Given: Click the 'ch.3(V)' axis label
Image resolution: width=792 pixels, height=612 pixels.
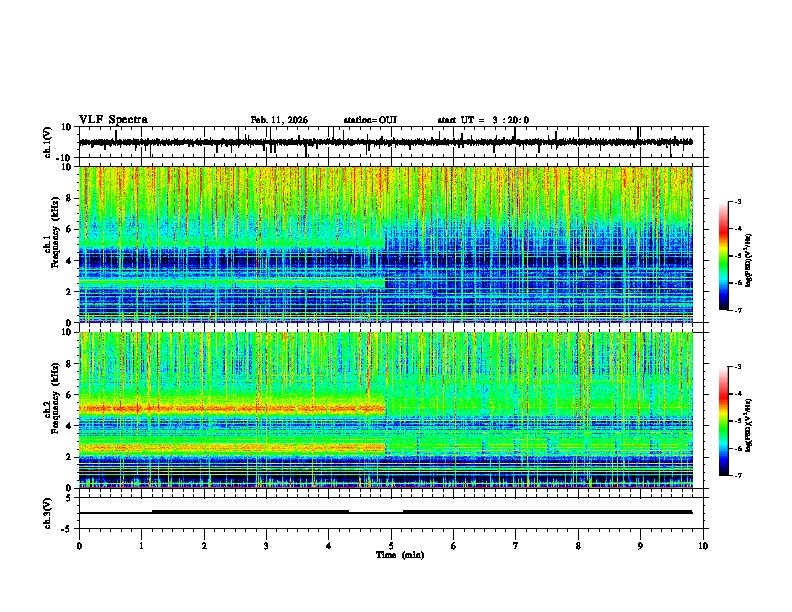Looking at the screenshot, I should pos(48,514).
